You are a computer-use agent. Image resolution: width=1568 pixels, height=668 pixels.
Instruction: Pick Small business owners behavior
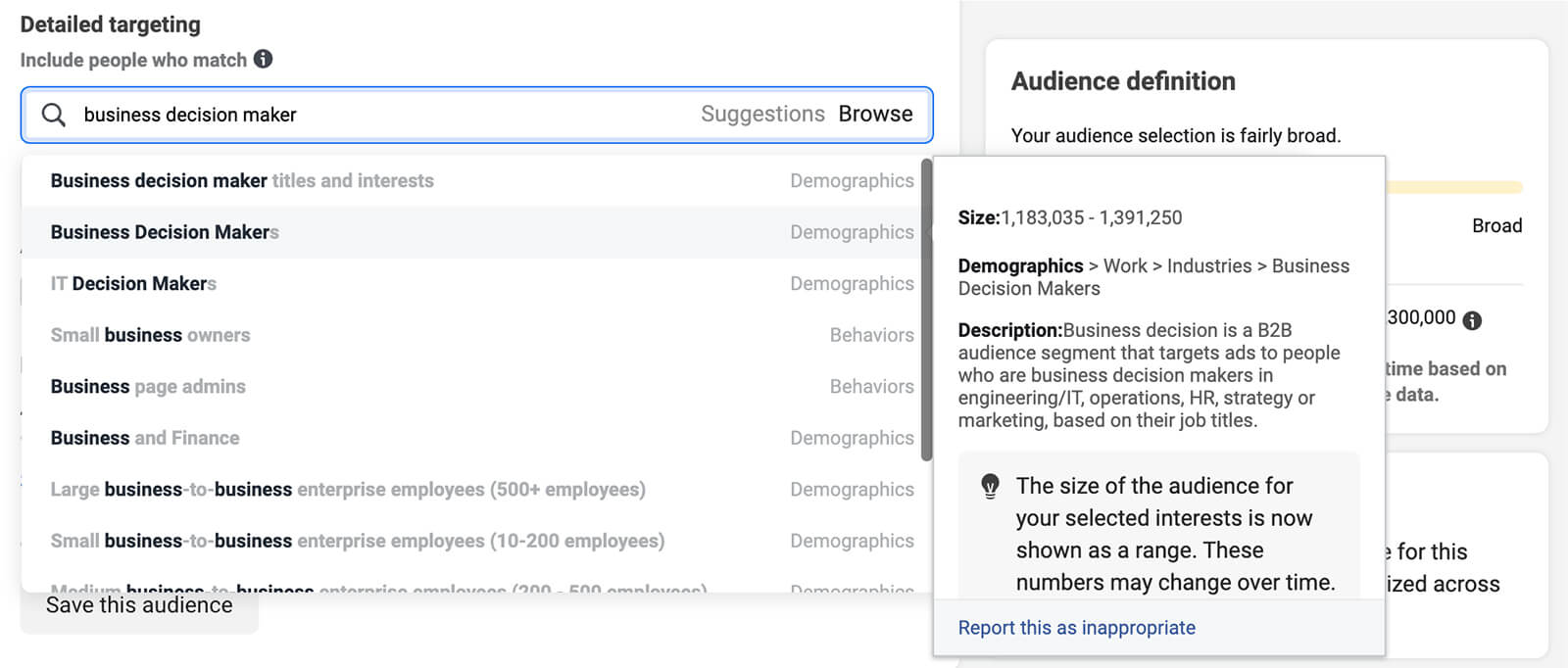point(150,335)
